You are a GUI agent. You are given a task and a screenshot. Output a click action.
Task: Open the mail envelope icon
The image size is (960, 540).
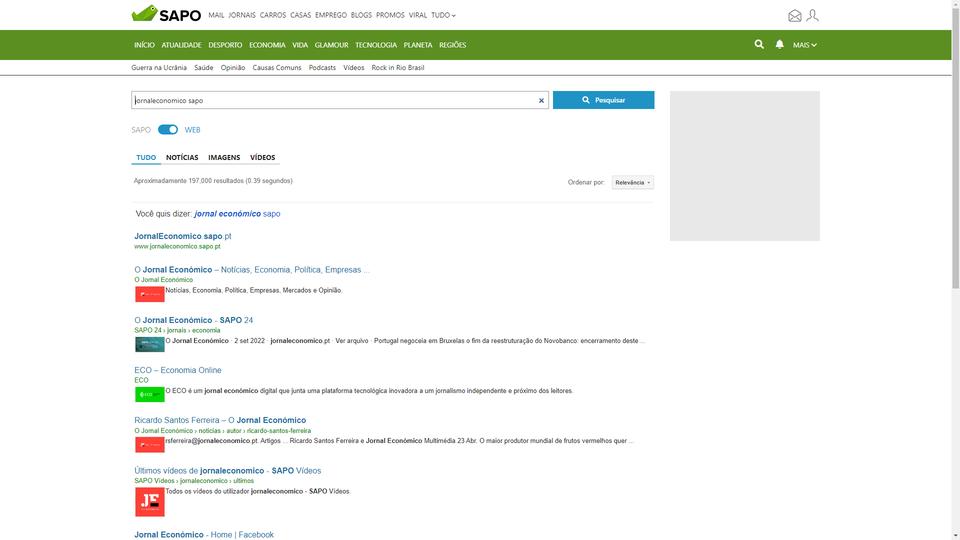[x=795, y=16]
